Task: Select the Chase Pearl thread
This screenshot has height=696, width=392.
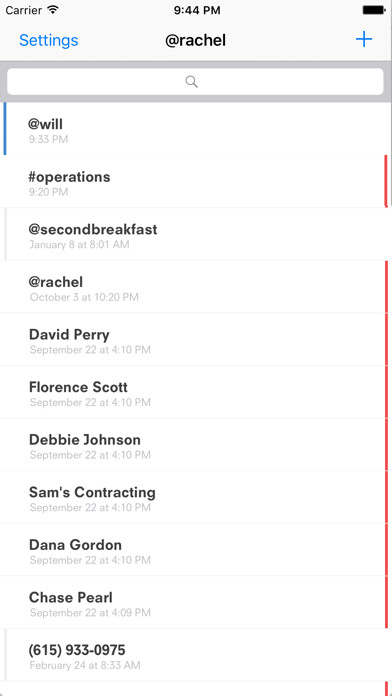Action: (x=196, y=602)
